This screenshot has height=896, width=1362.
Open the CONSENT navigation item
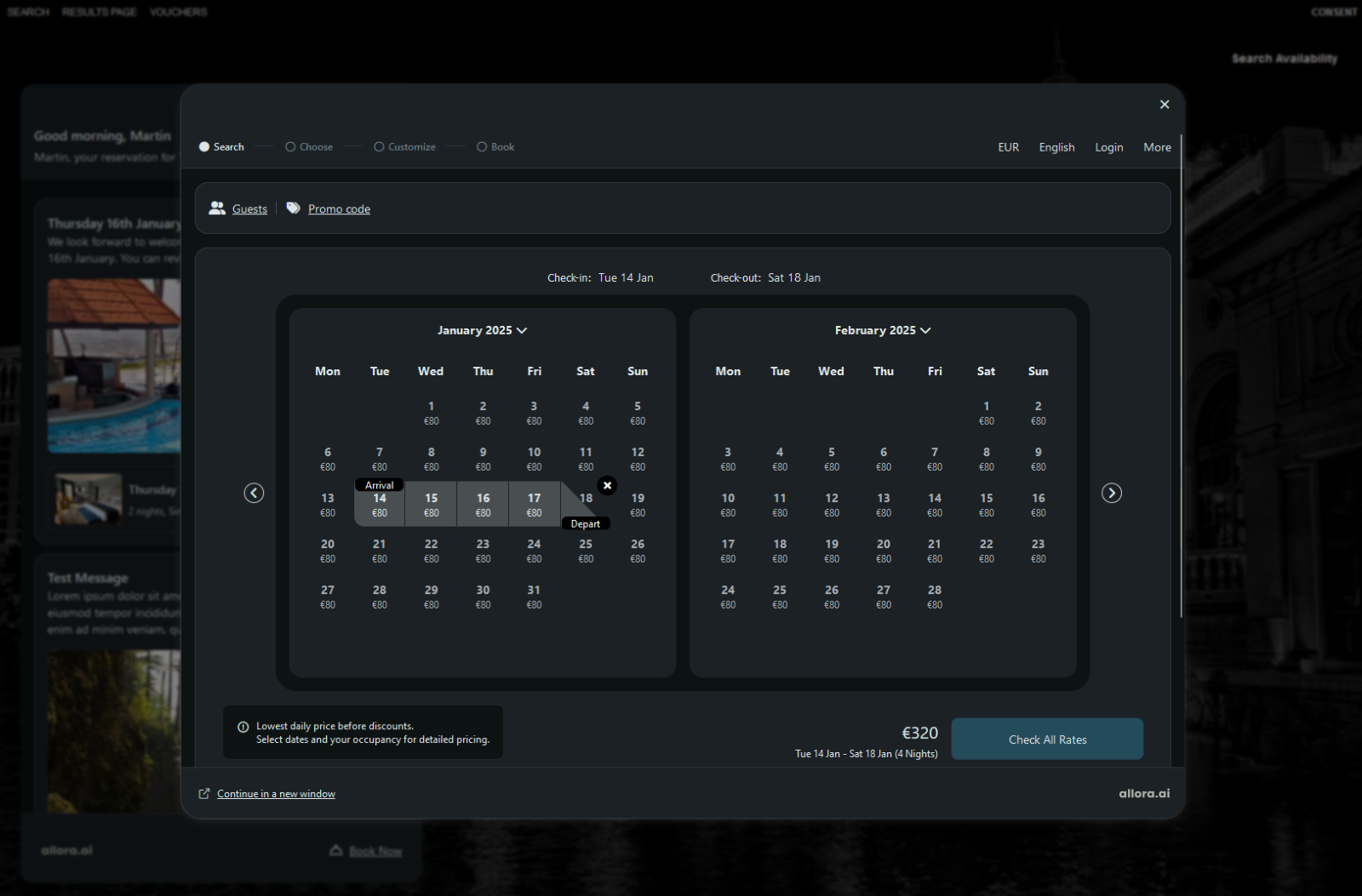tap(1334, 12)
